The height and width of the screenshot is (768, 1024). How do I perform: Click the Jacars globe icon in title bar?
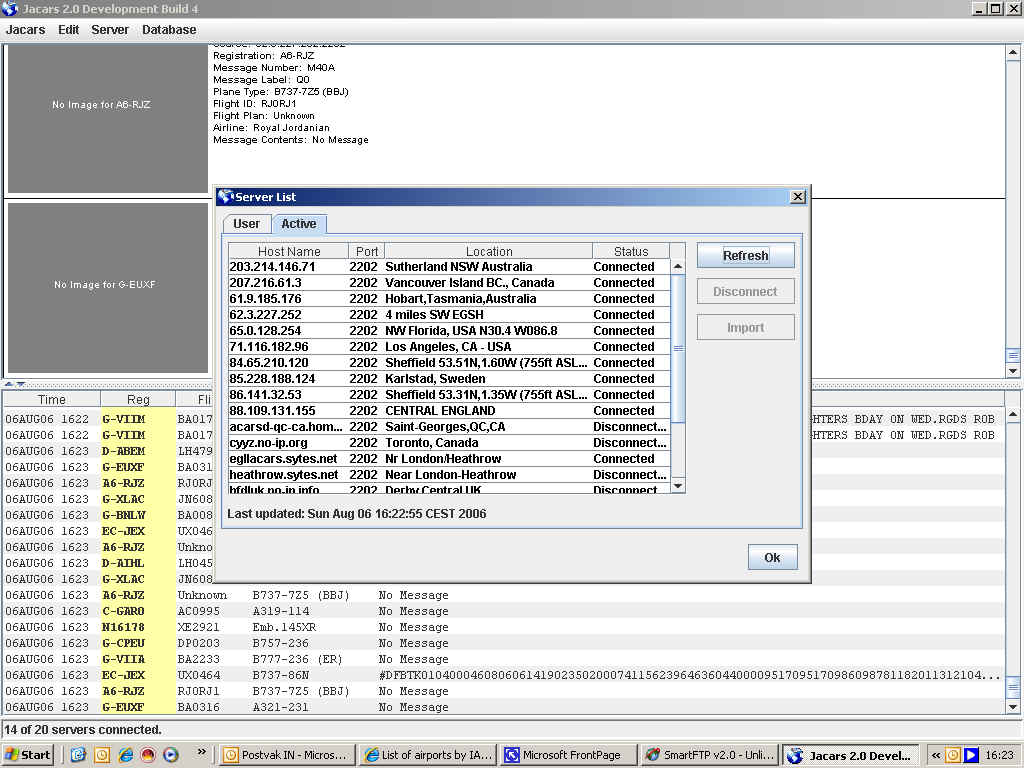tap(11, 9)
